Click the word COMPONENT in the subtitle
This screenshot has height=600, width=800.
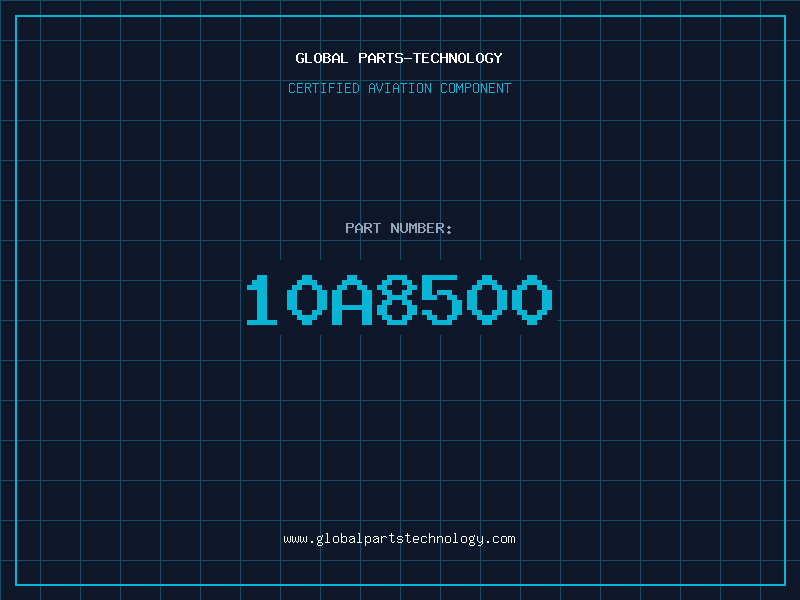[x=476, y=88]
